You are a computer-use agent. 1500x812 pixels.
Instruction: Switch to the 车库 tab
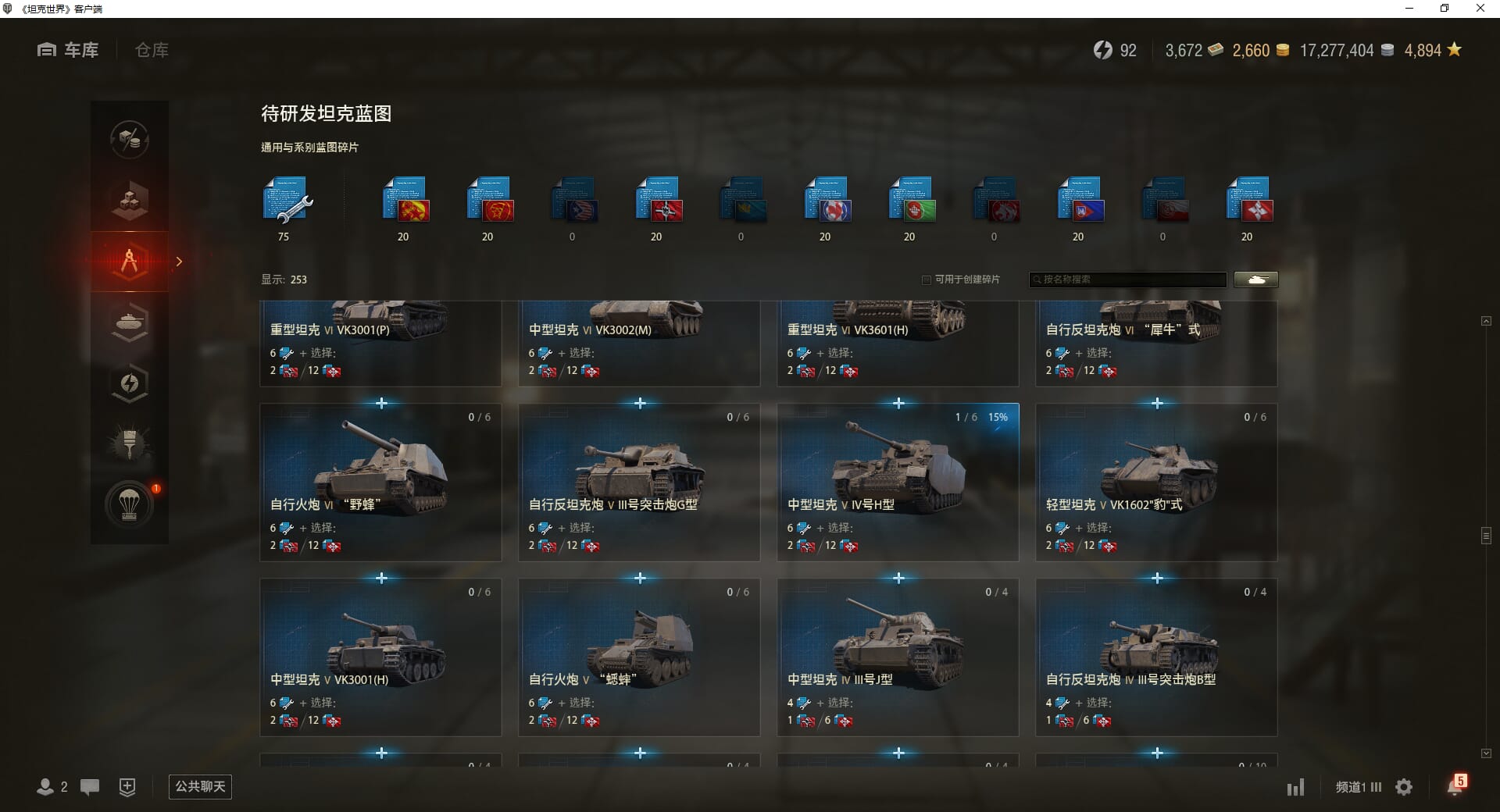click(69, 50)
